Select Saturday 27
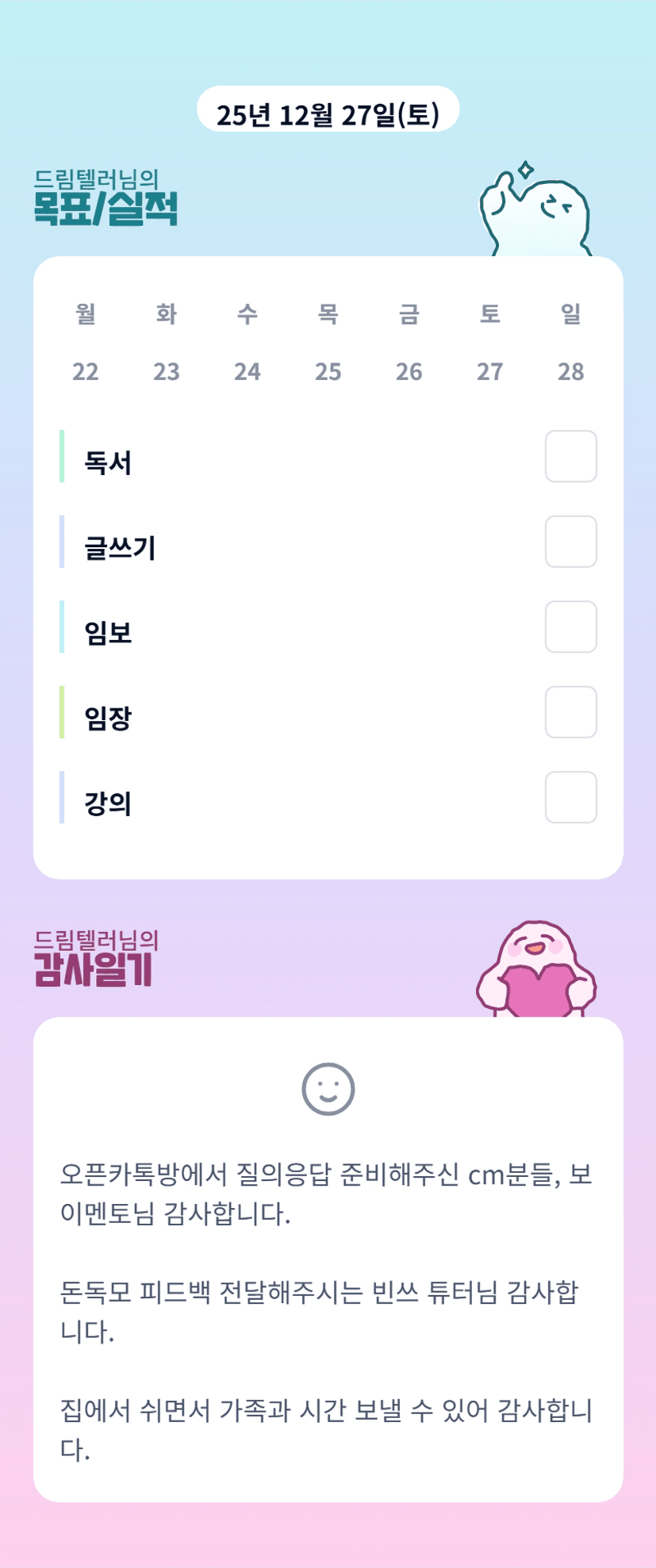656x1568 pixels. (490, 371)
